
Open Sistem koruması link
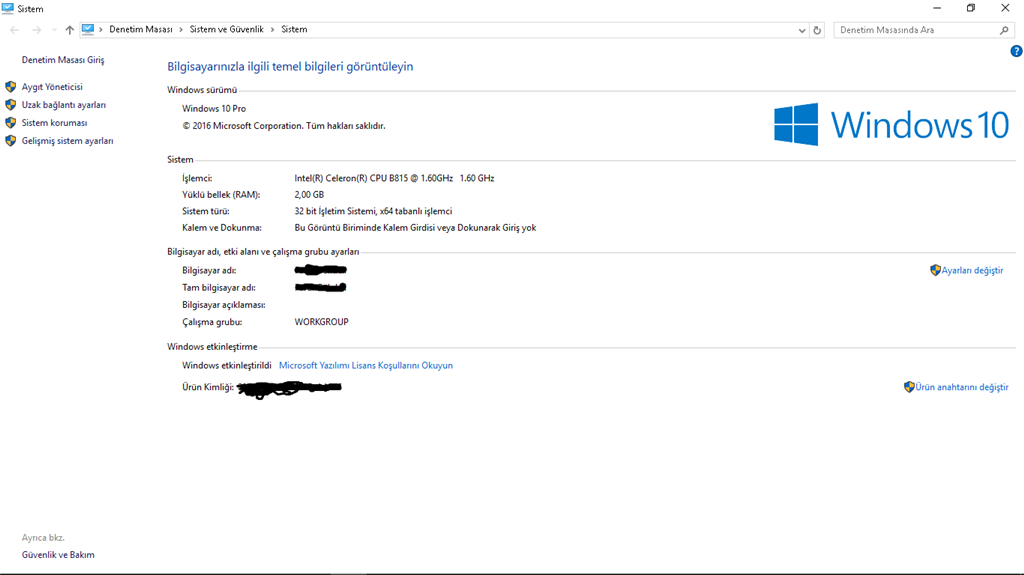point(54,123)
